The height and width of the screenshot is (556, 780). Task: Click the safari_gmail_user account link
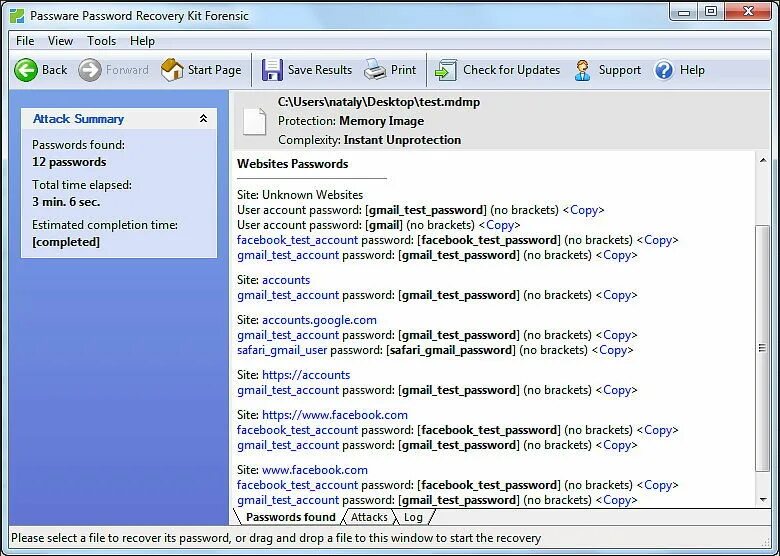[282, 350]
